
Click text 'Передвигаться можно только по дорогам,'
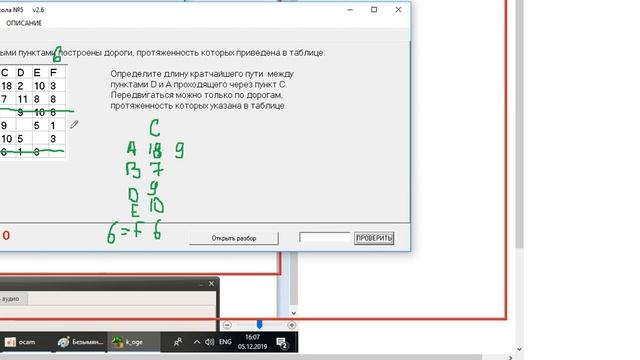tap(196, 95)
